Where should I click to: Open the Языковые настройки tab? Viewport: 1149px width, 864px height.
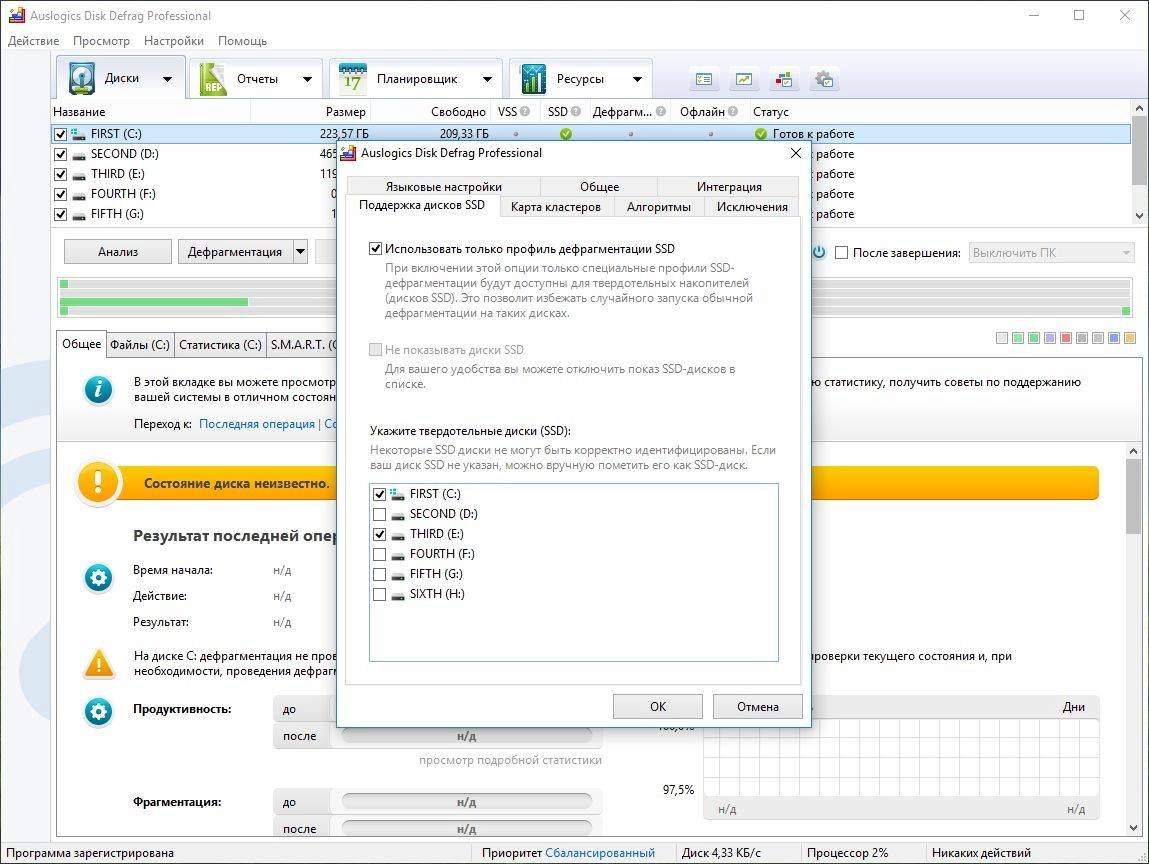coord(443,186)
